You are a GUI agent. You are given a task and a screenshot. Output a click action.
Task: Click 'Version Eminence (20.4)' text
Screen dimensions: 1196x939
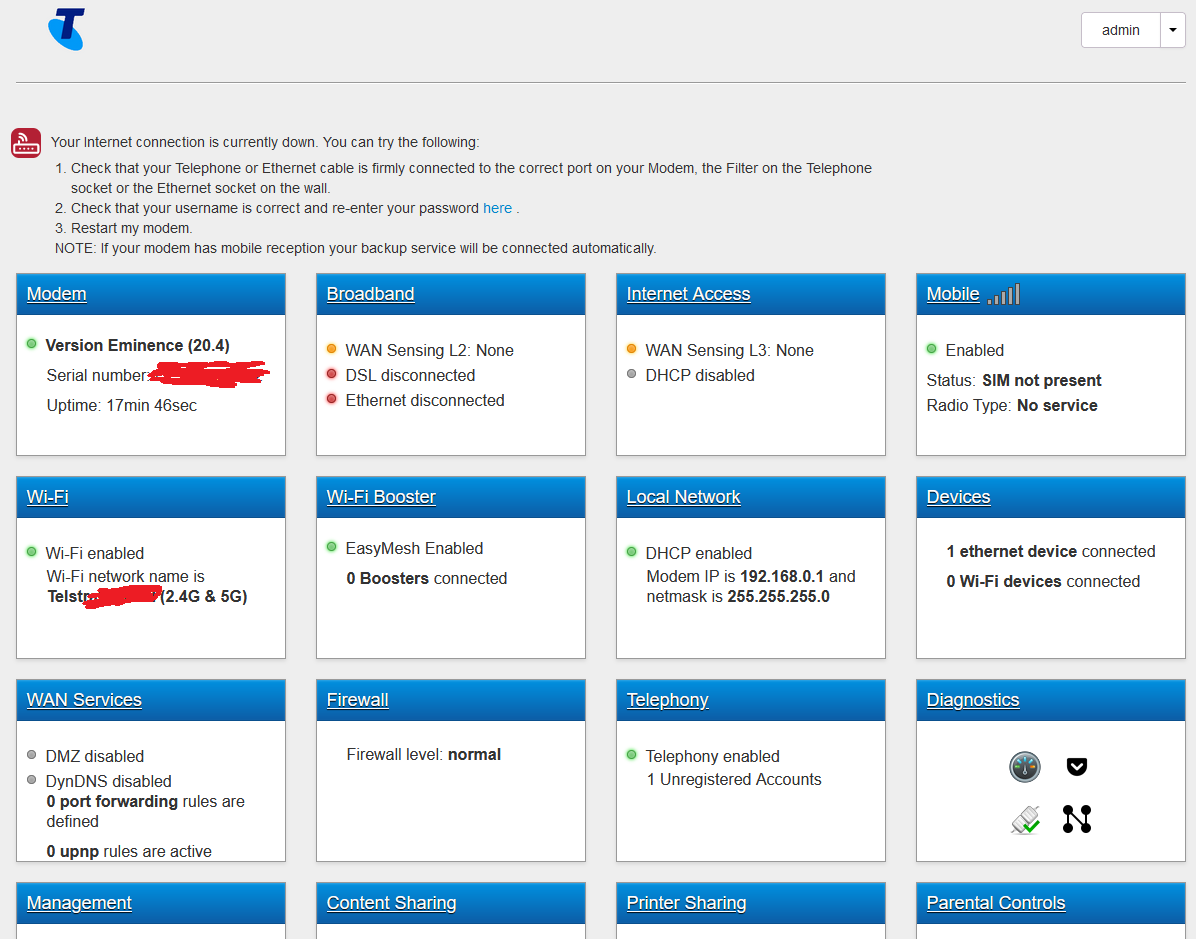coord(137,346)
